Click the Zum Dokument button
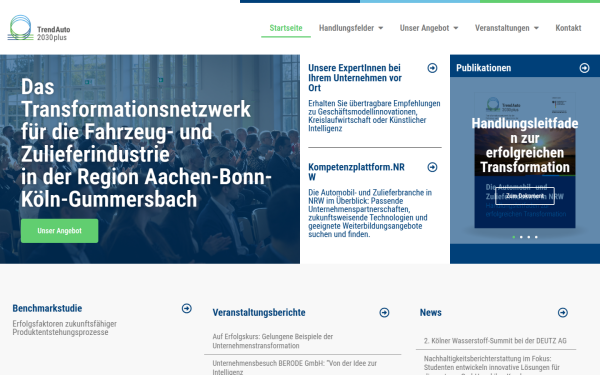 coord(525,196)
